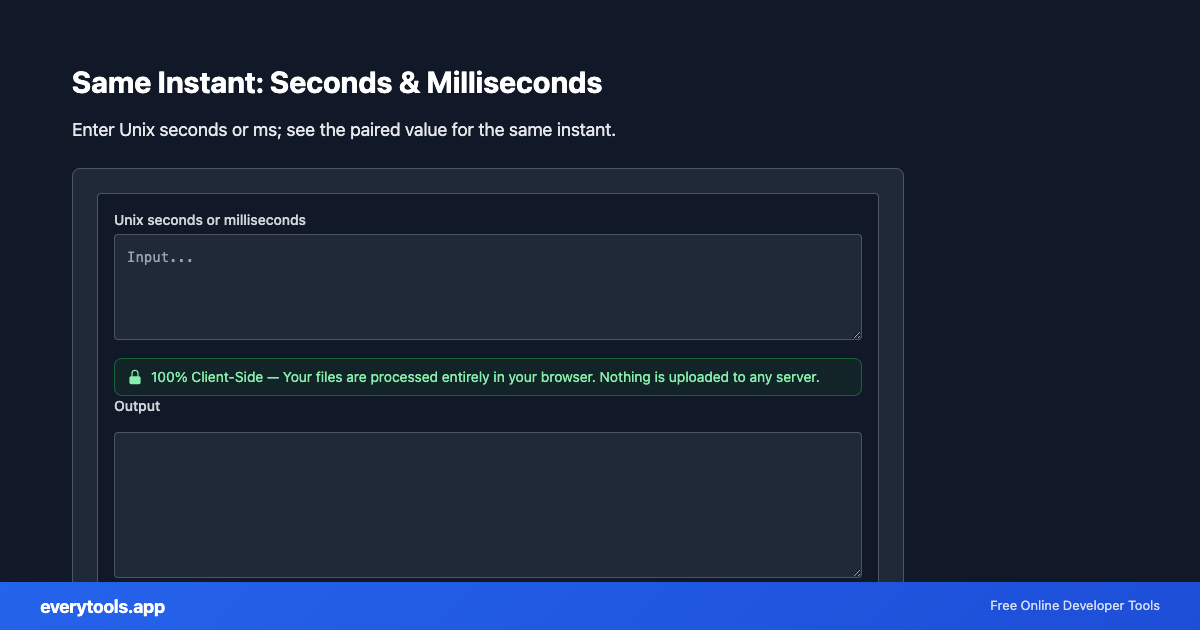
Task: Click the Same Instant page heading
Action: pyautogui.click(x=336, y=82)
